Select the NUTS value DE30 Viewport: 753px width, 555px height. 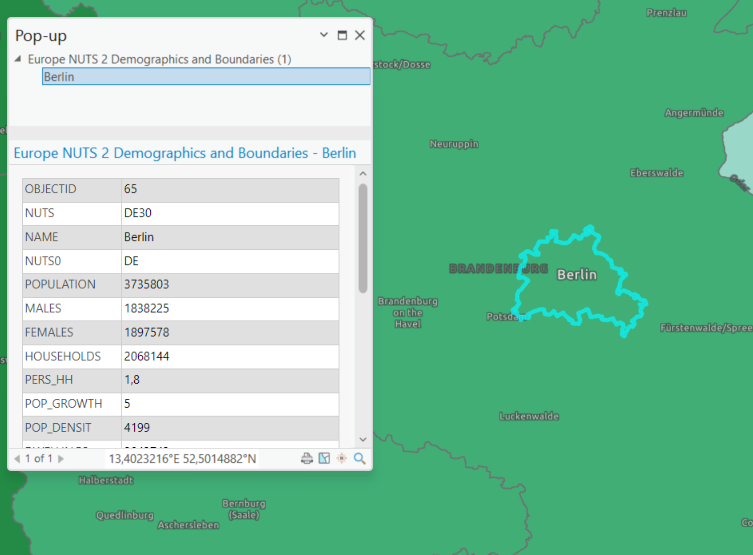[x=138, y=213]
